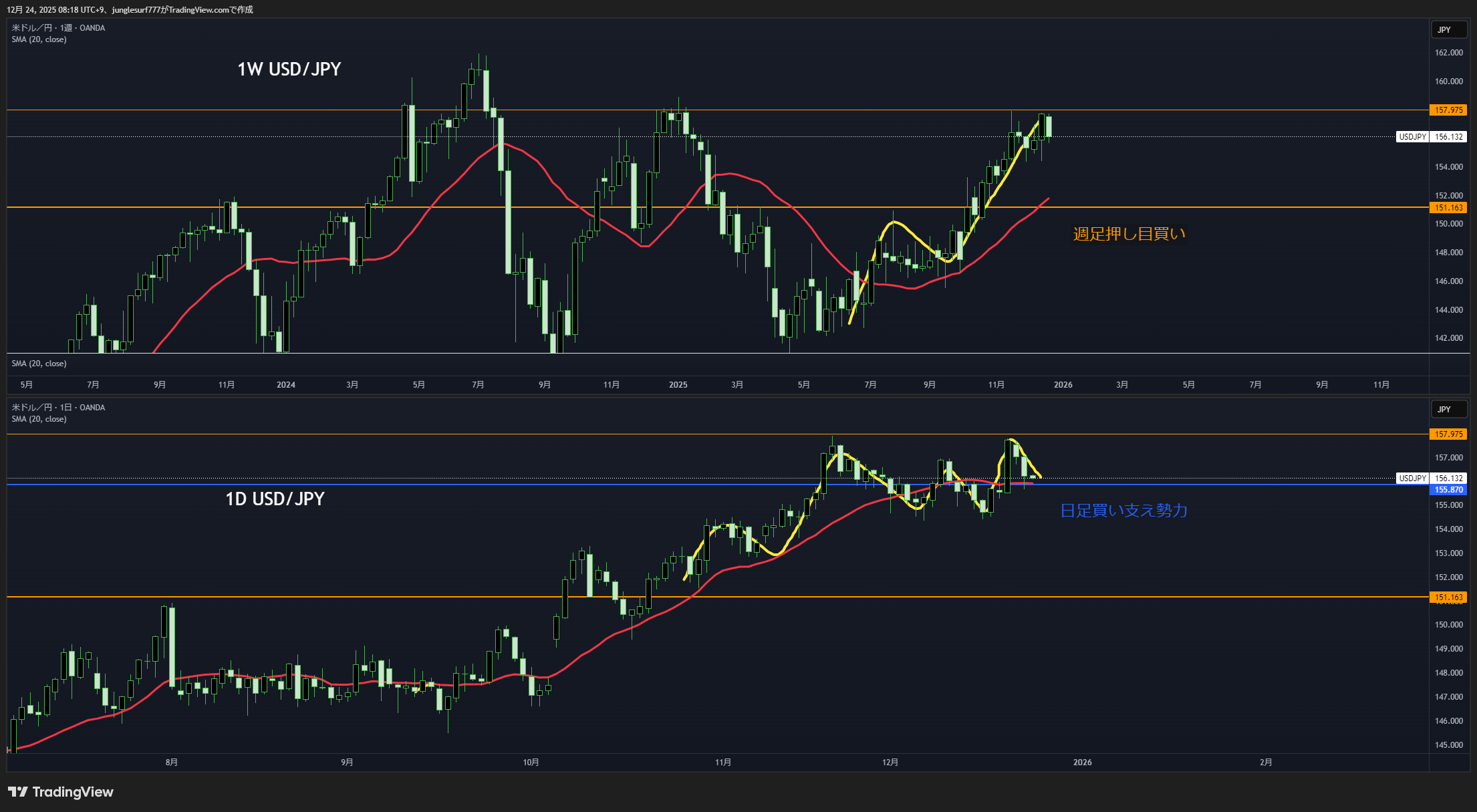Click the orange '週足押し目買い' text label
1477x812 pixels.
(1129, 234)
